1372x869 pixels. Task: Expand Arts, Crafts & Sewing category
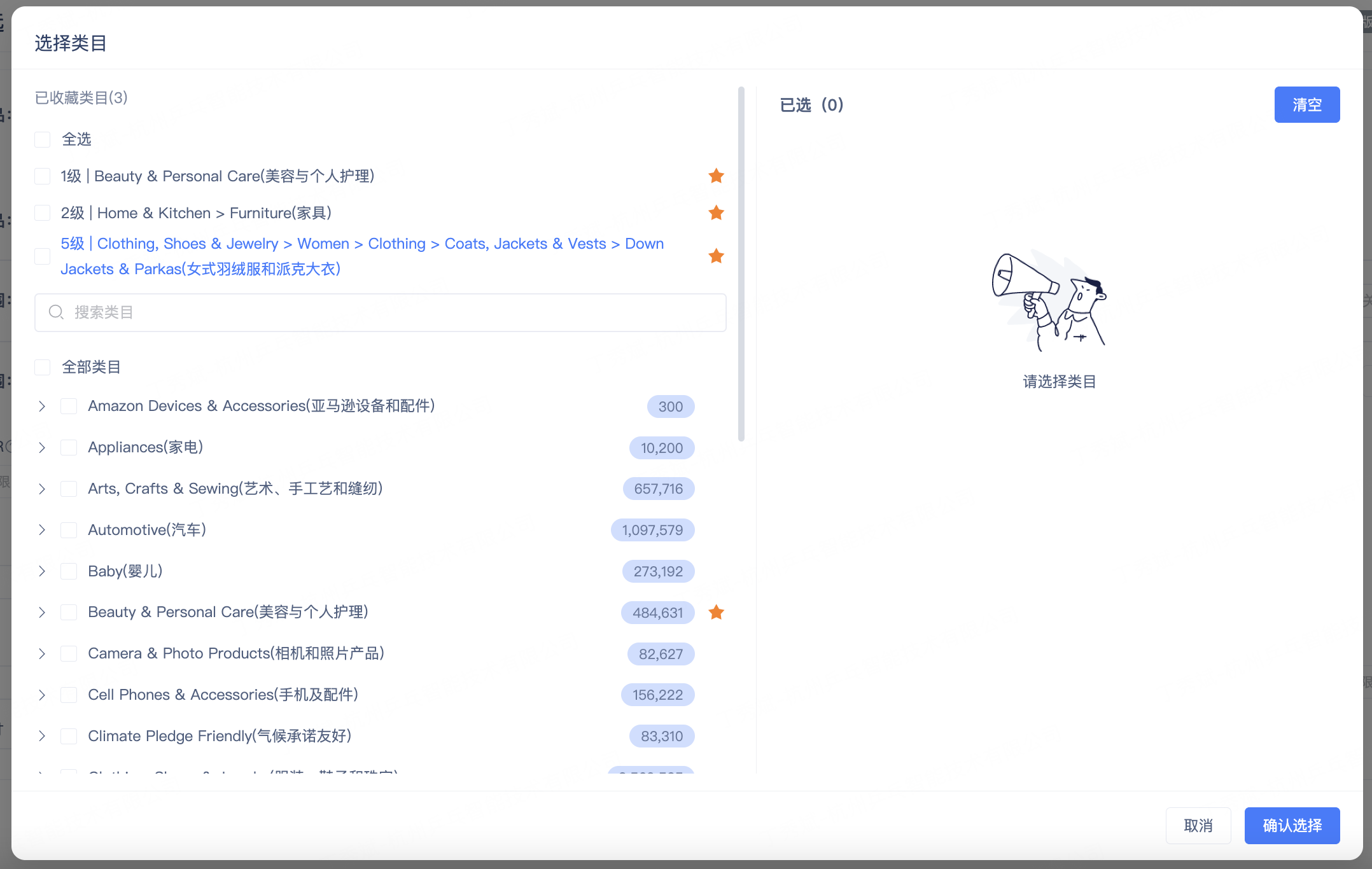42,489
